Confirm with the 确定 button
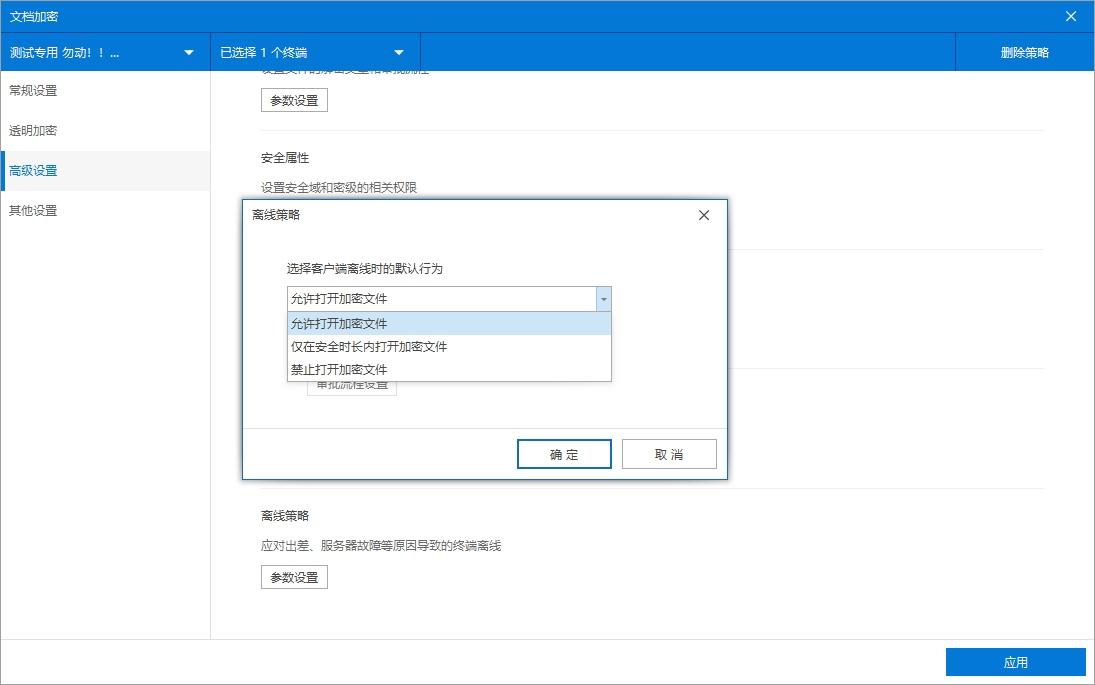Image resolution: width=1095 pixels, height=685 pixels. pos(564,453)
